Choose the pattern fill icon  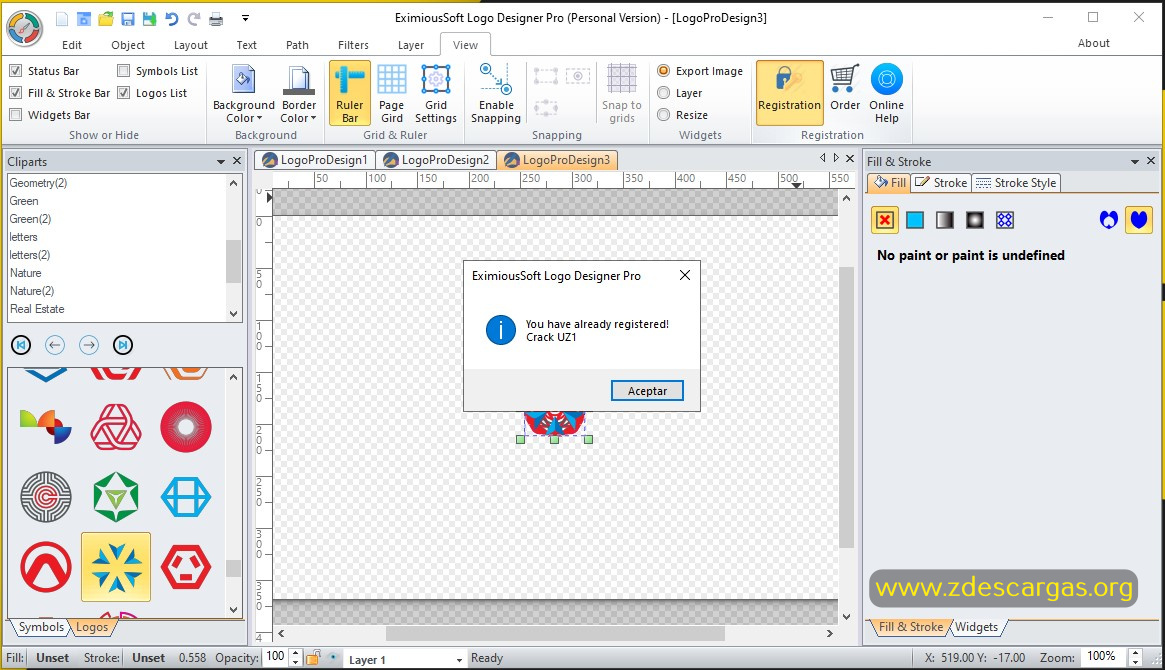coord(1005,220)
